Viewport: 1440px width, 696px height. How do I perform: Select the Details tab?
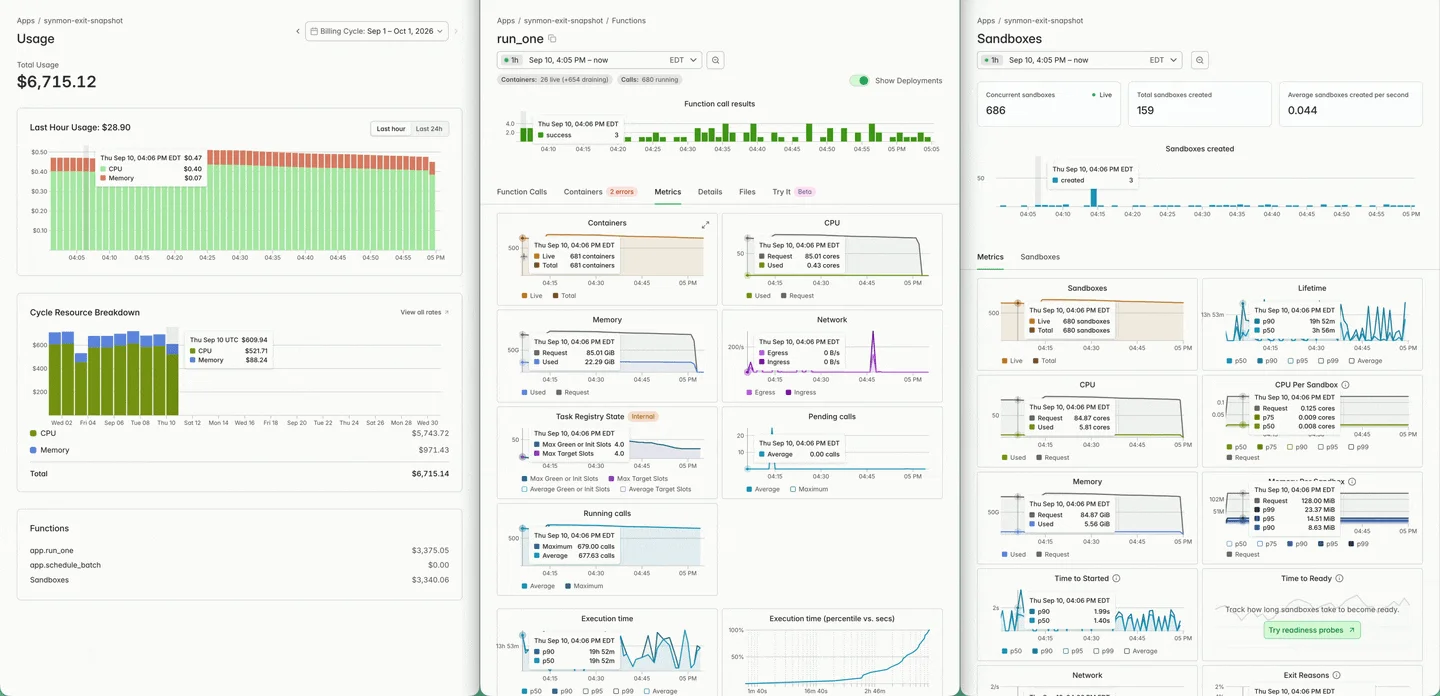point(710,191)
